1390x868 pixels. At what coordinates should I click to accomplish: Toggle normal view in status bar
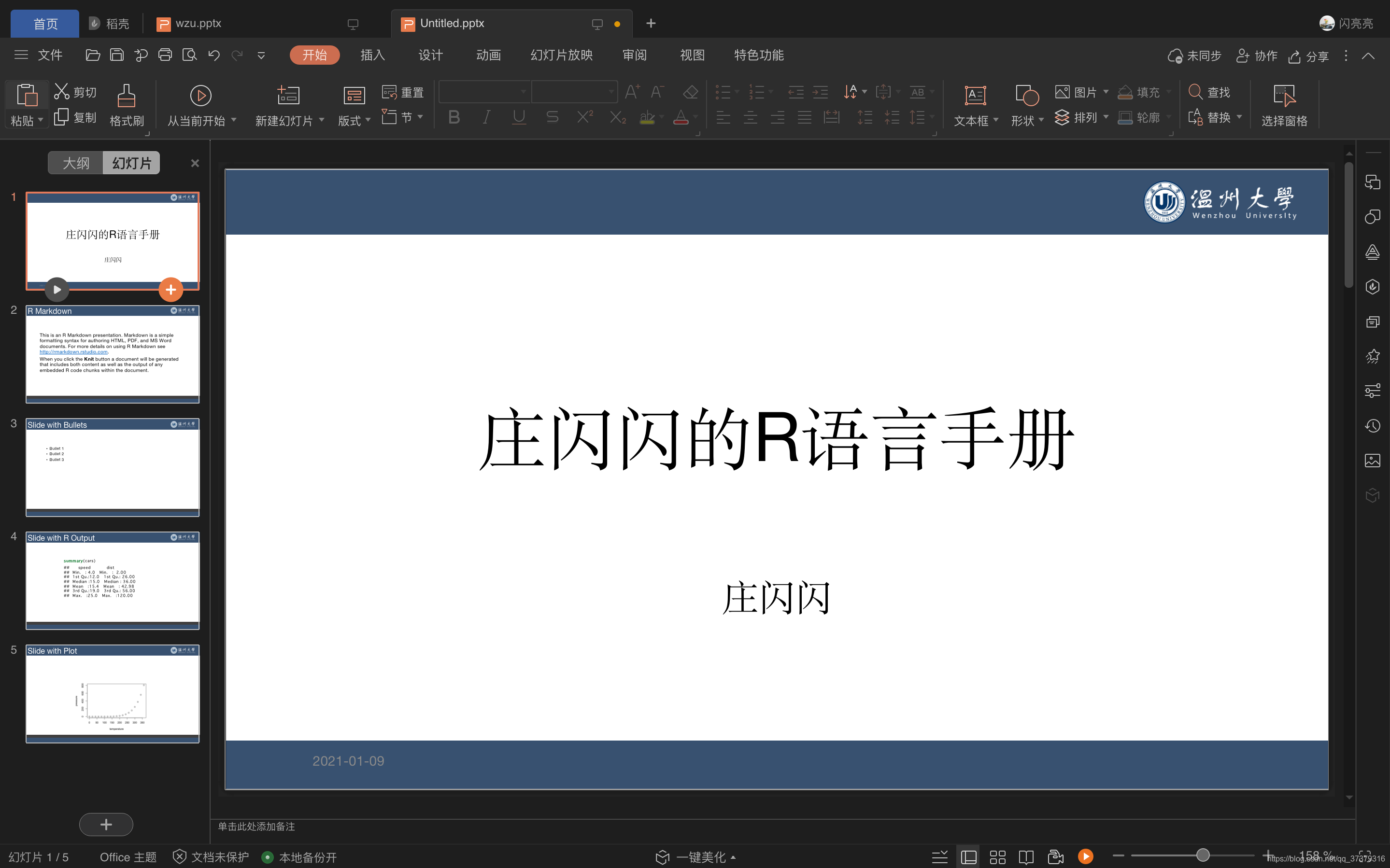pos(968,856)
